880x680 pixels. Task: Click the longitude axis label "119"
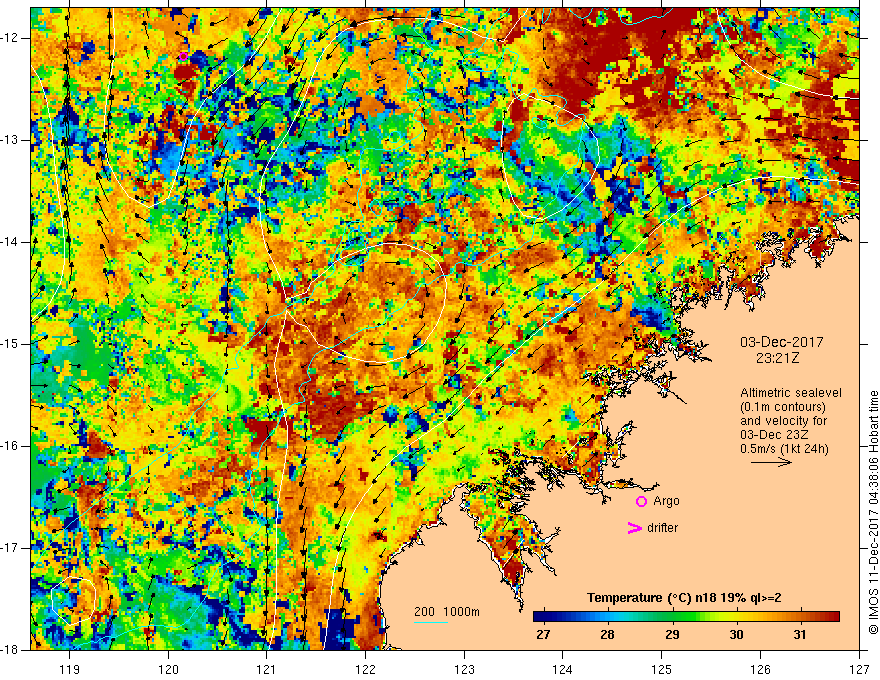[x=69, y=669]
